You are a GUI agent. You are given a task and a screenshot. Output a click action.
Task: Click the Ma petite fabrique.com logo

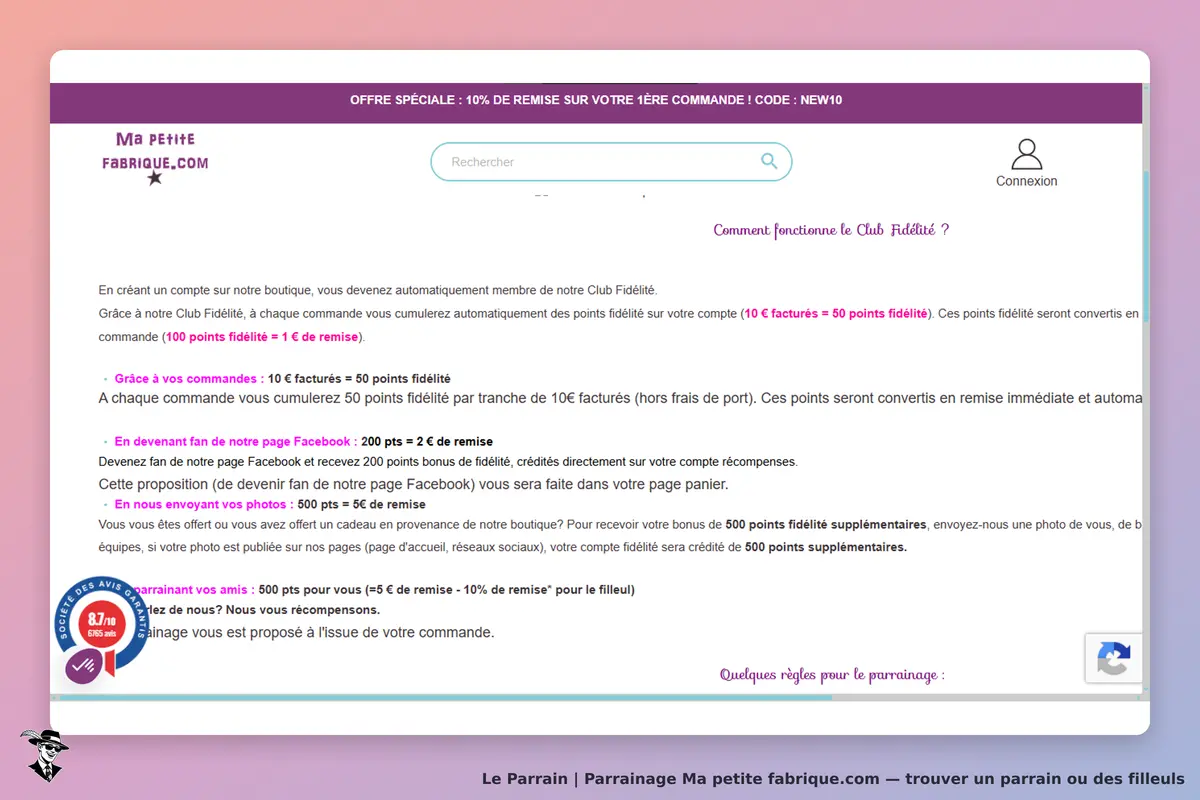click(x=155, y=158)
